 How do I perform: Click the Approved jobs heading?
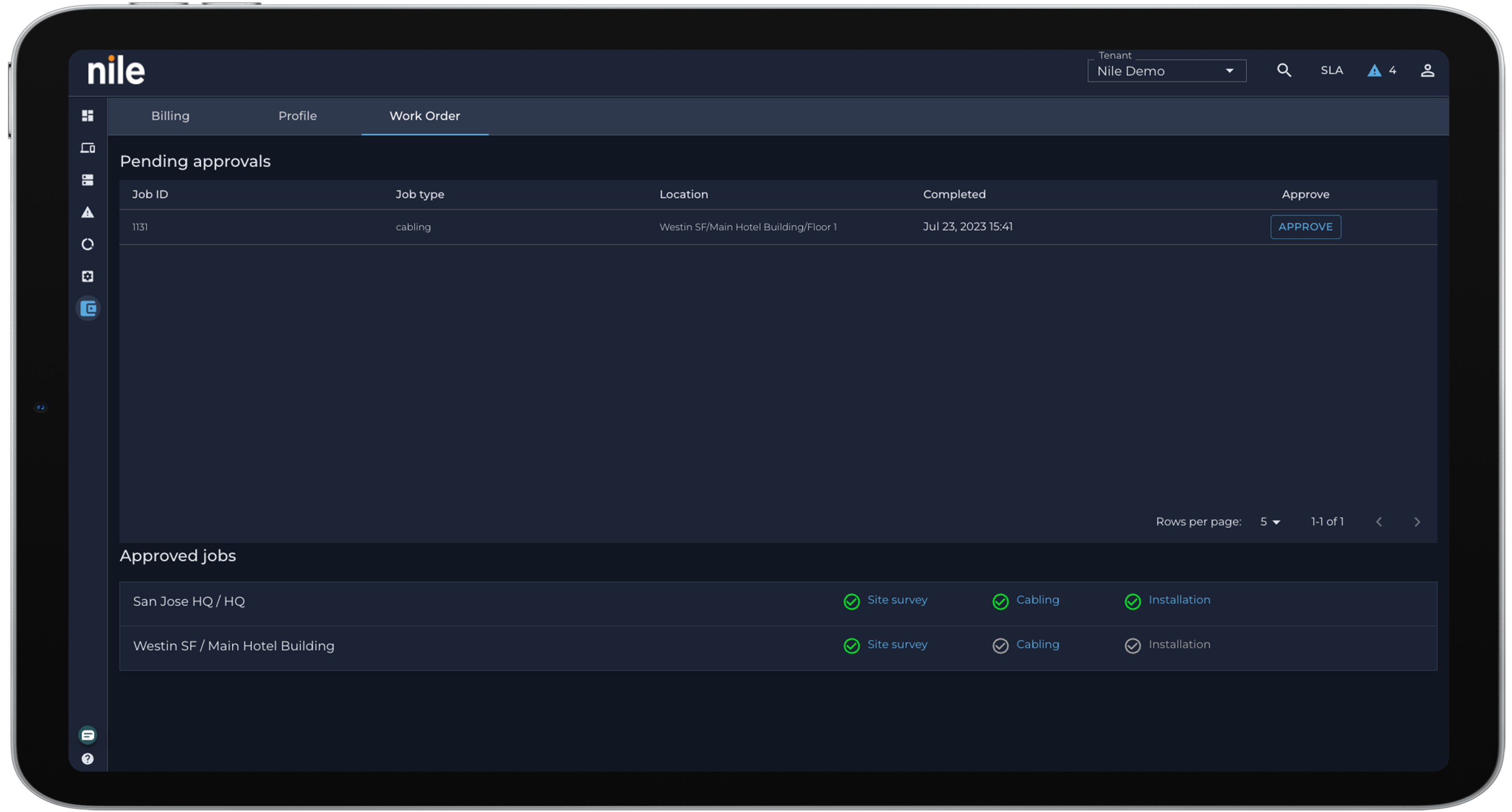coord(177,555)
